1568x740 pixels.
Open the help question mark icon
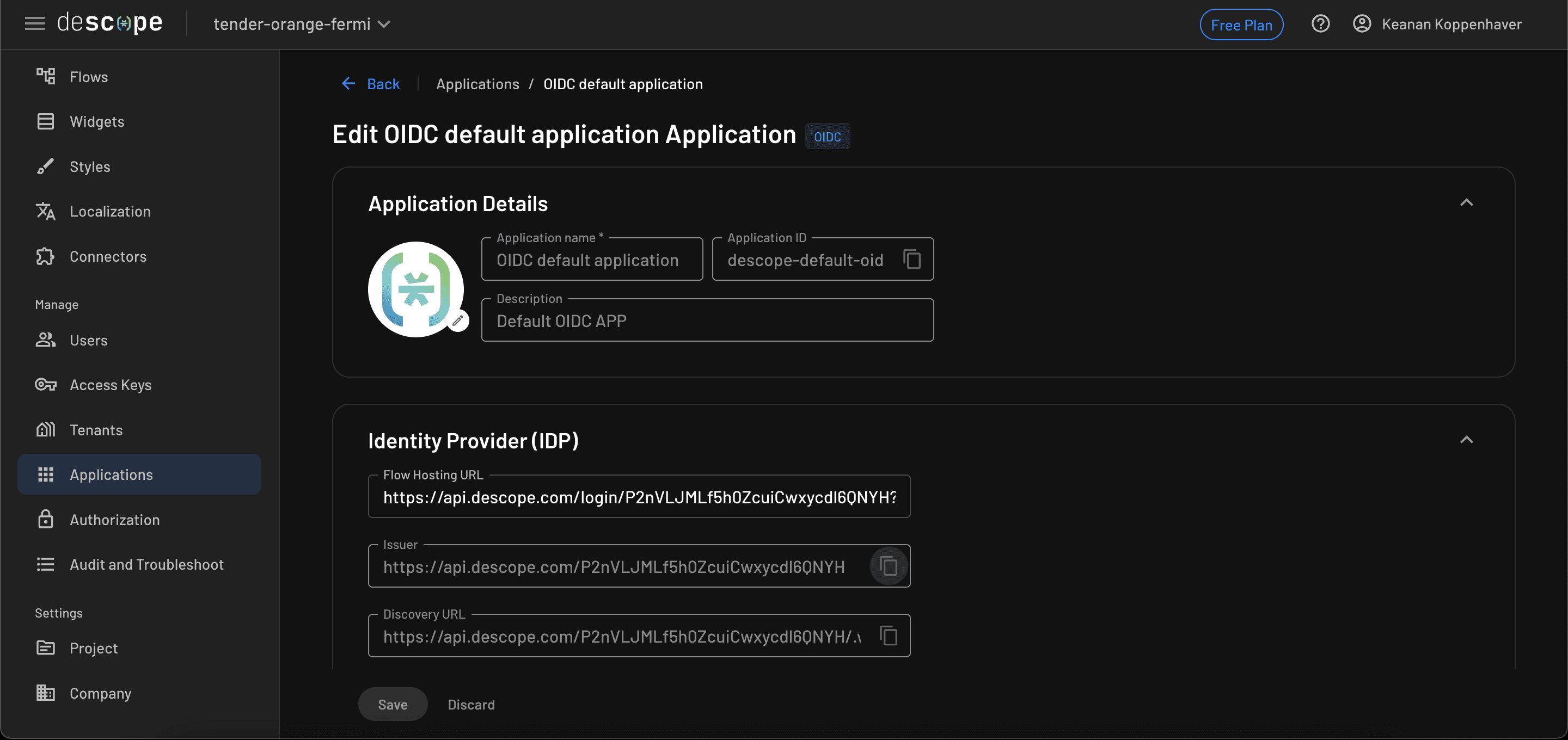1320,24
